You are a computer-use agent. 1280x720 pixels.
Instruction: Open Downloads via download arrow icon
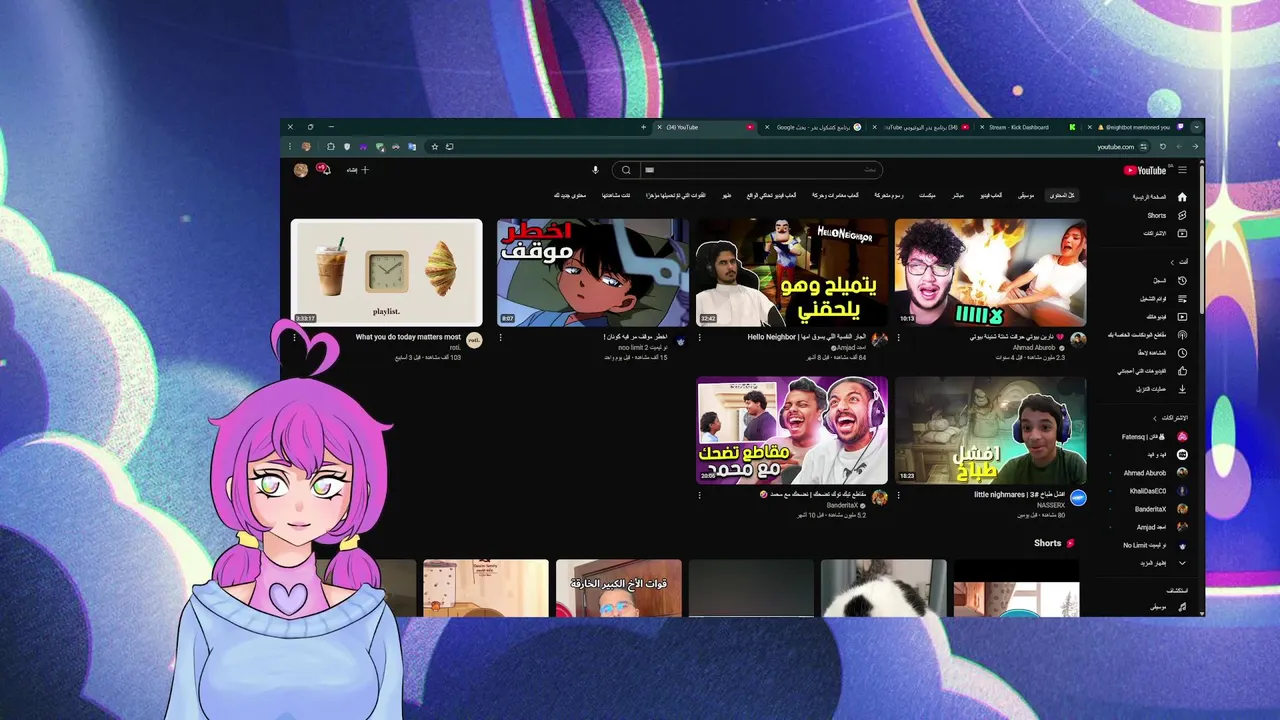click(1182, 389)
